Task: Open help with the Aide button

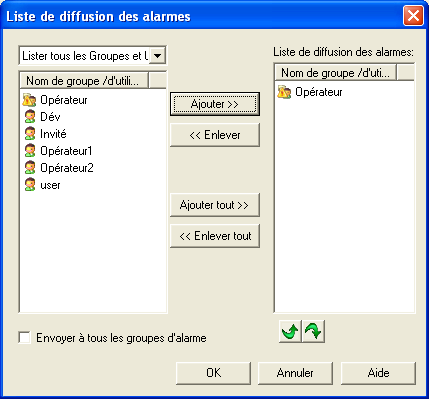Action: (x=378, y=373)
